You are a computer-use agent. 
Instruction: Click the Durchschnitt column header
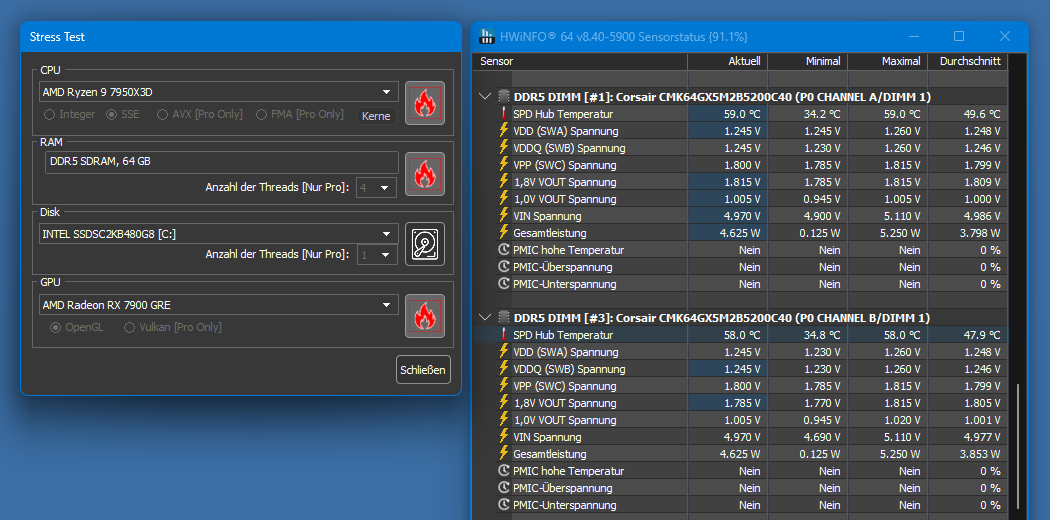coord(967,61)
